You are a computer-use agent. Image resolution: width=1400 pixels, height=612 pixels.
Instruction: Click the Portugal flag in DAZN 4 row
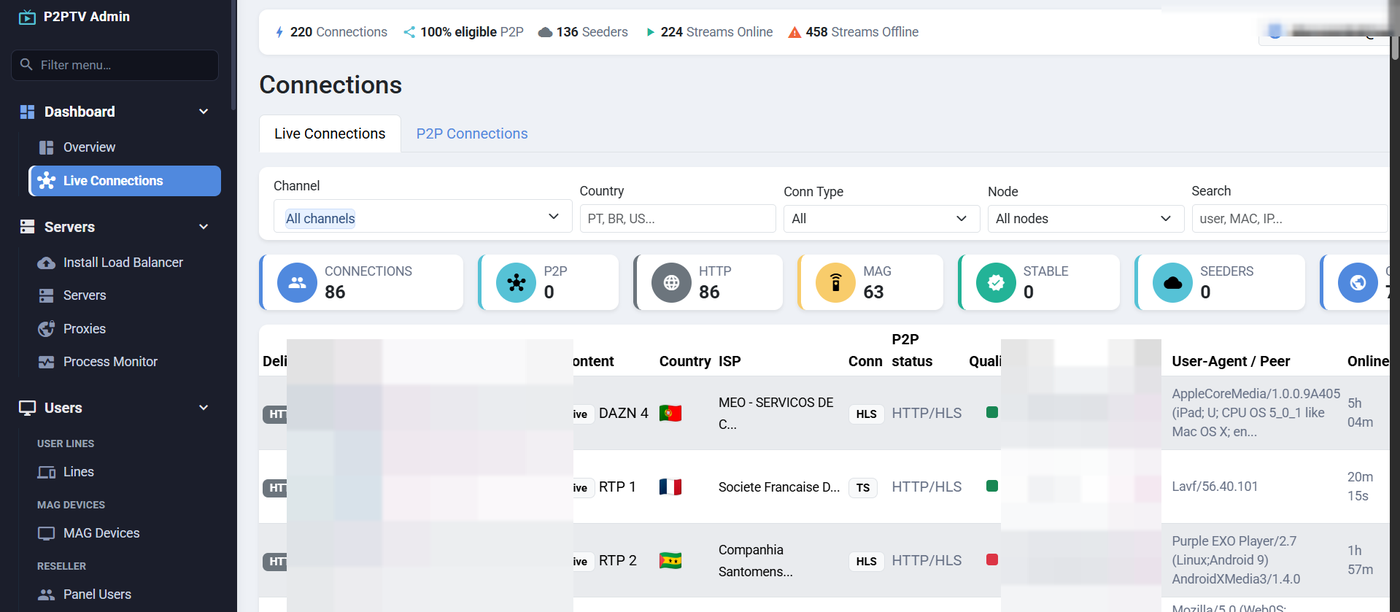670,413
